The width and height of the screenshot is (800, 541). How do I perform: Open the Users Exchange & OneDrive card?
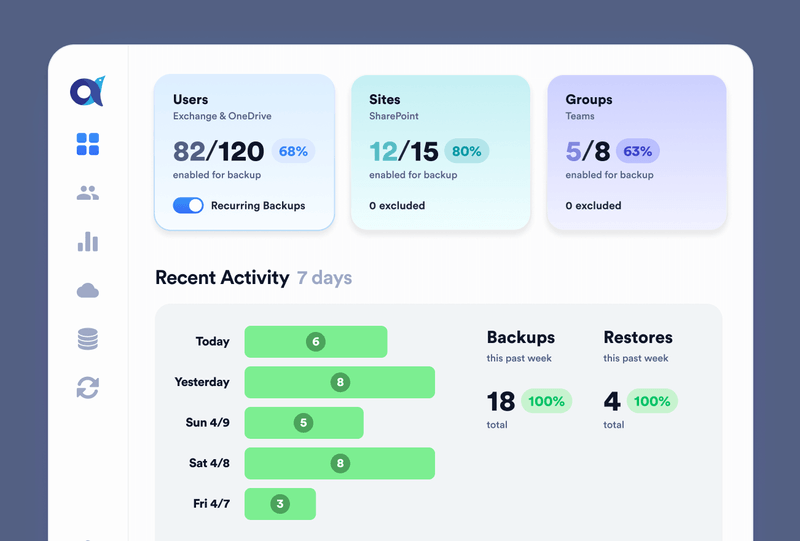pos(244,152)
